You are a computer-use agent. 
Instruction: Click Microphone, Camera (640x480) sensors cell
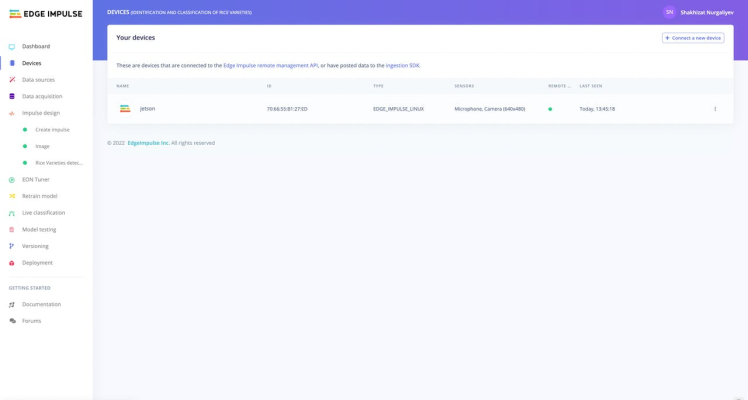click(x=489, y=109)
